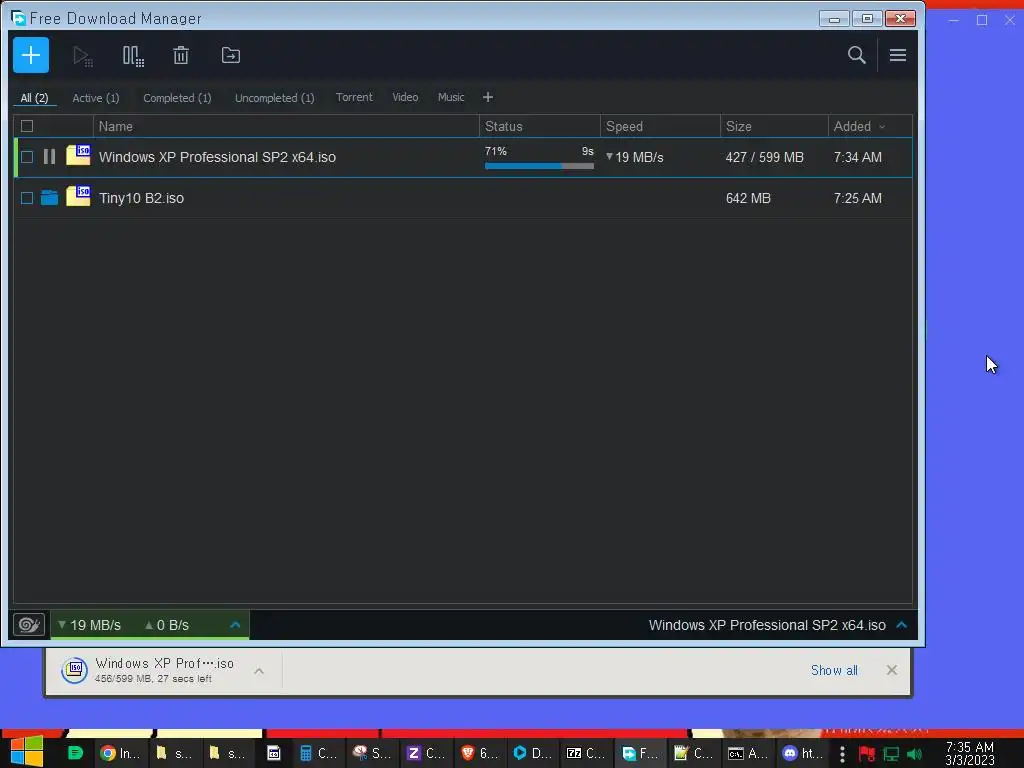Click the network tray icon
Image resolution: width=1024 pixels, height=768 pixels.
891,754
